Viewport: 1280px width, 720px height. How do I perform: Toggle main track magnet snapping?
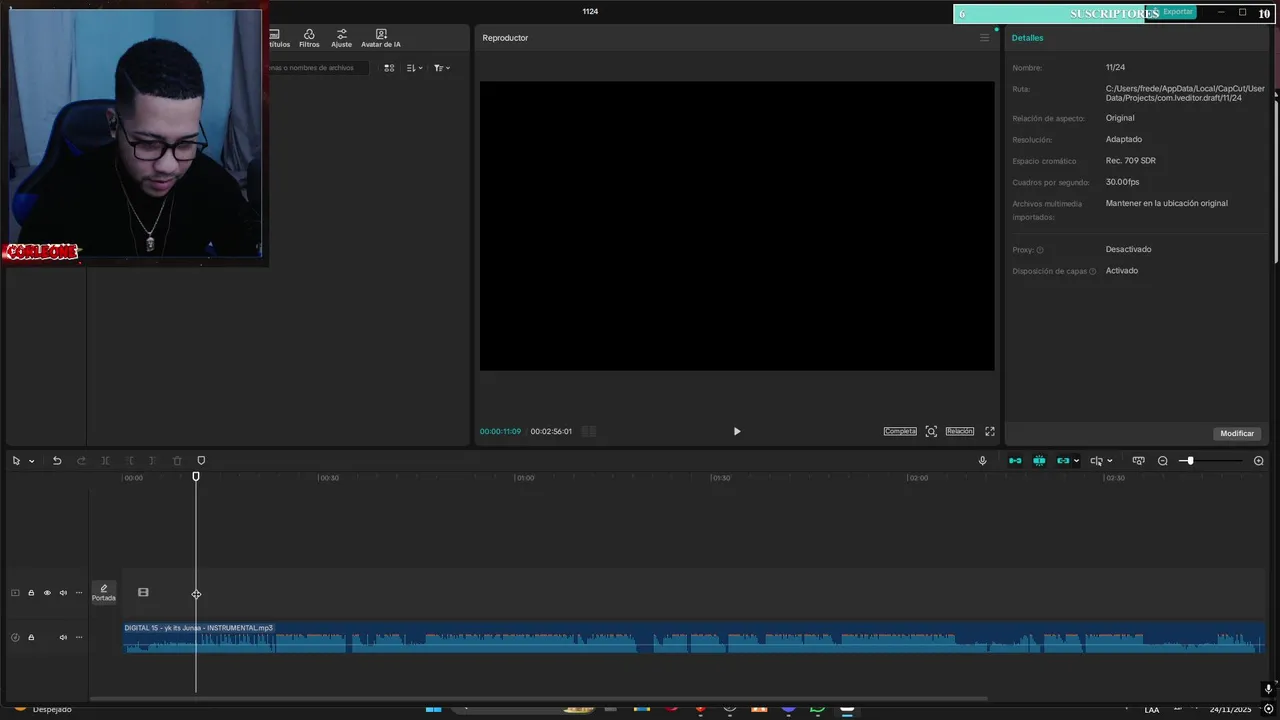coord(1015,461)
